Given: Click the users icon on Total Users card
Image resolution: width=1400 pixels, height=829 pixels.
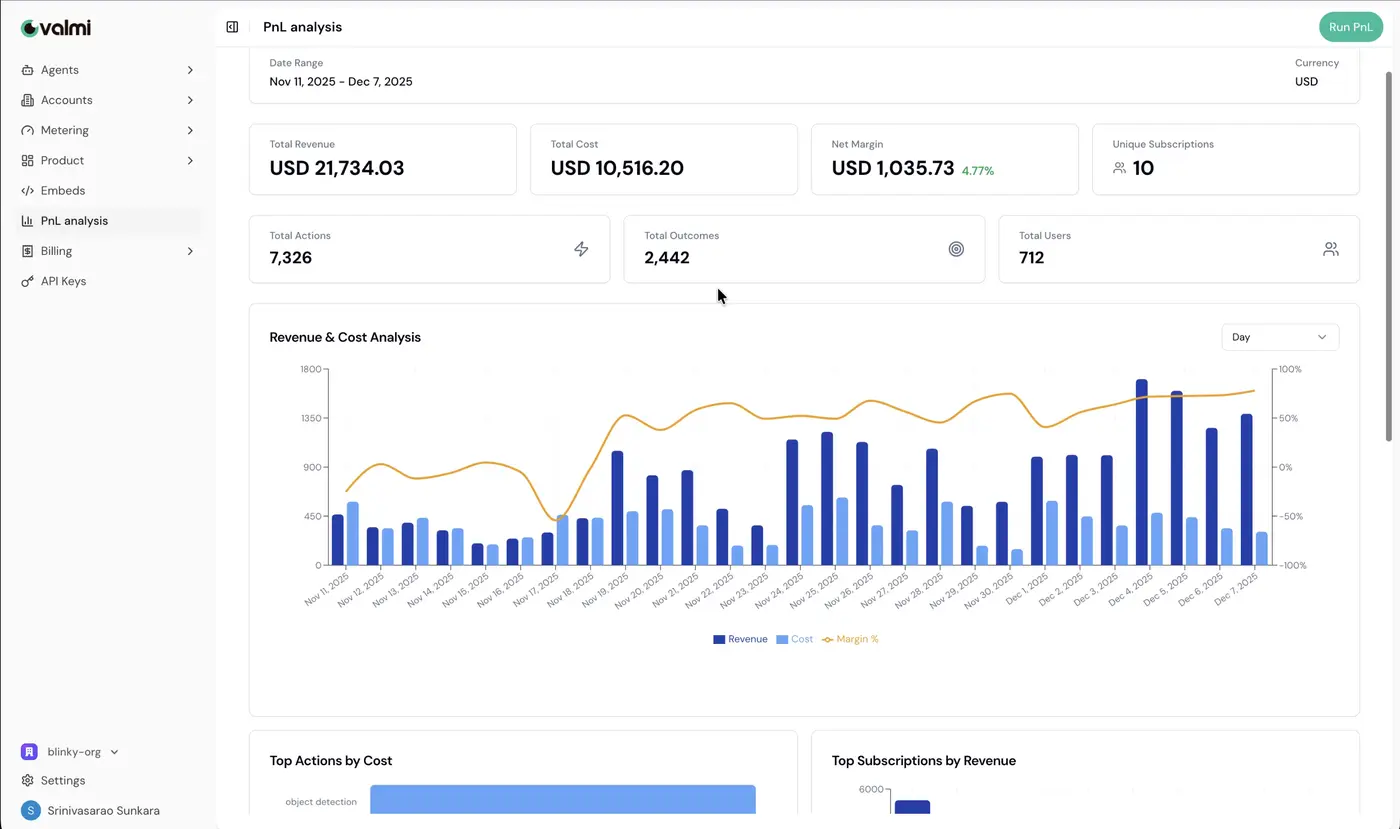Looking at the screenshot, I should [x=1330, y=248].
